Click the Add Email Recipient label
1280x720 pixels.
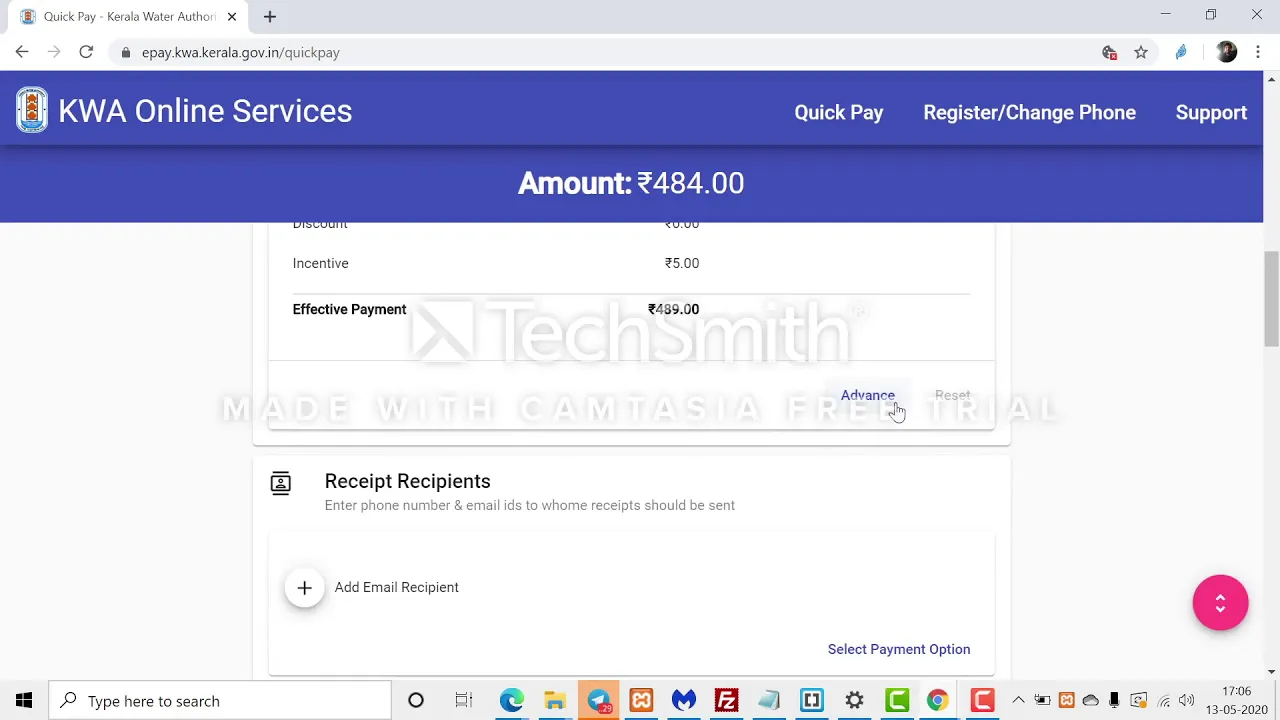click(396, 587)
